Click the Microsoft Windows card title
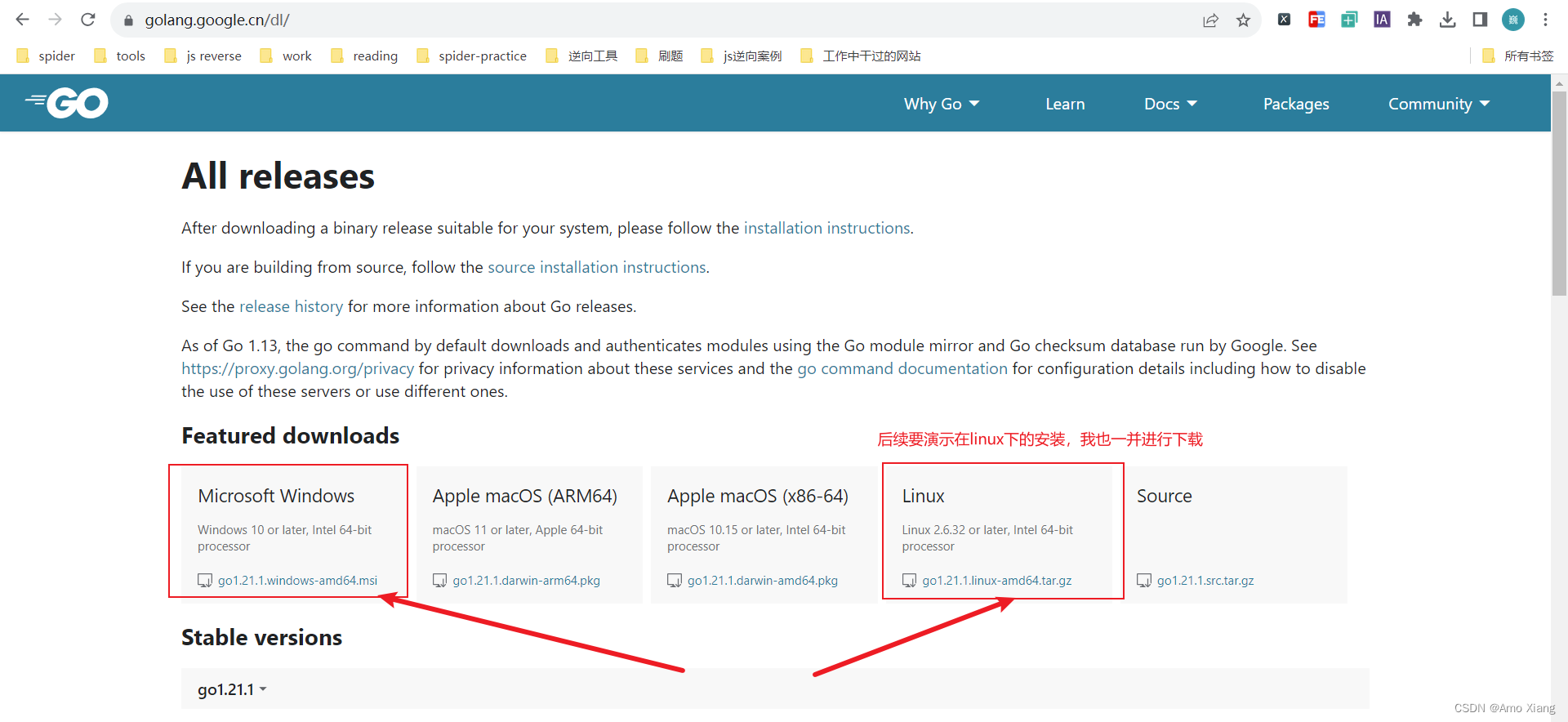Viewport: 1568px width, 722px height. point(276,496)
